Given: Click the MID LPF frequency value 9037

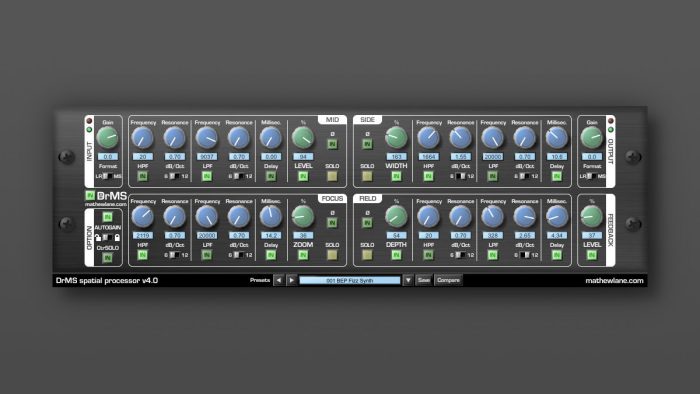Looking at the screenshot, I should click(x=207, y=157).
